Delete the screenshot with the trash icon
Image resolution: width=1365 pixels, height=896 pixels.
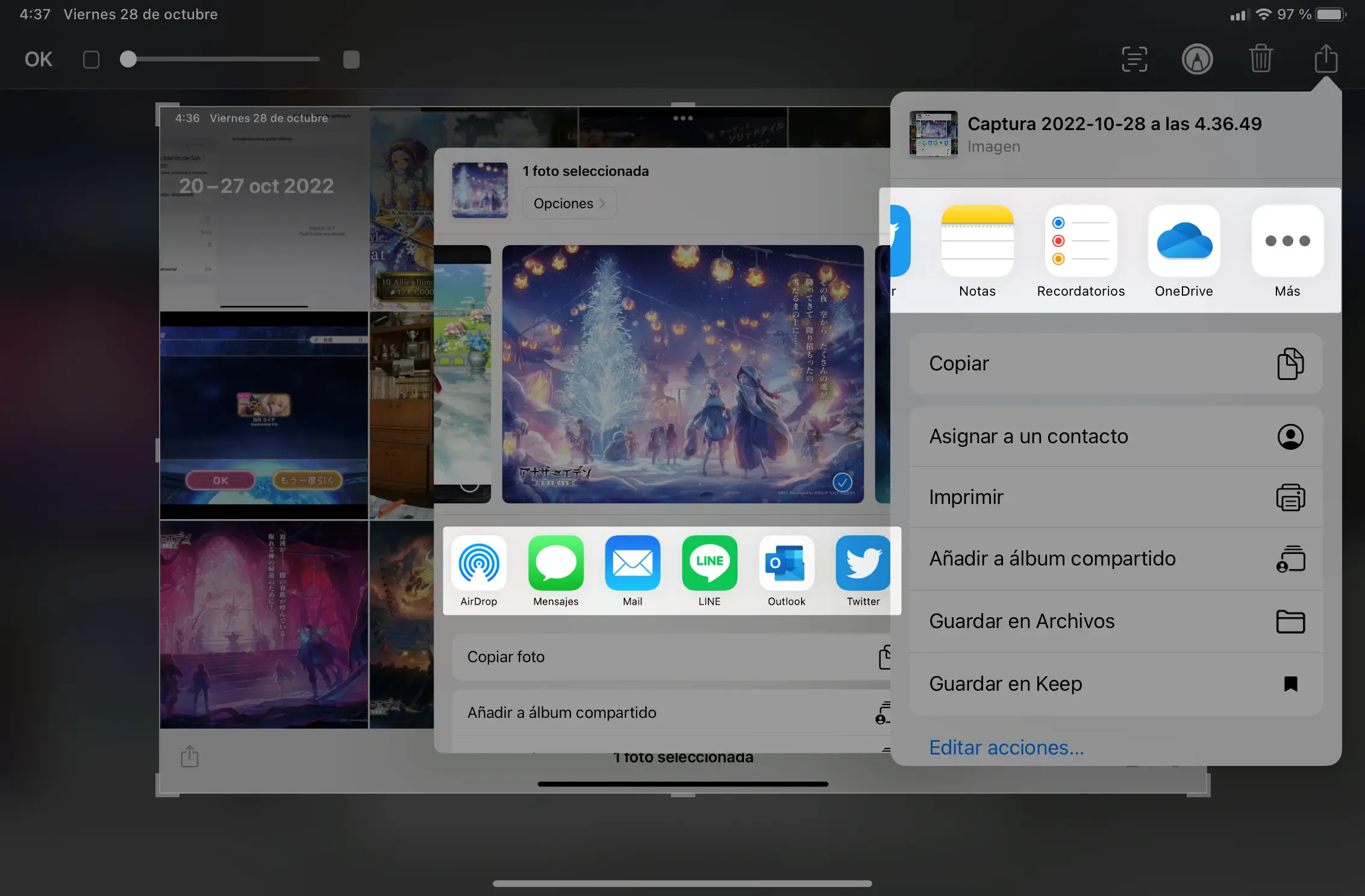1261,59
